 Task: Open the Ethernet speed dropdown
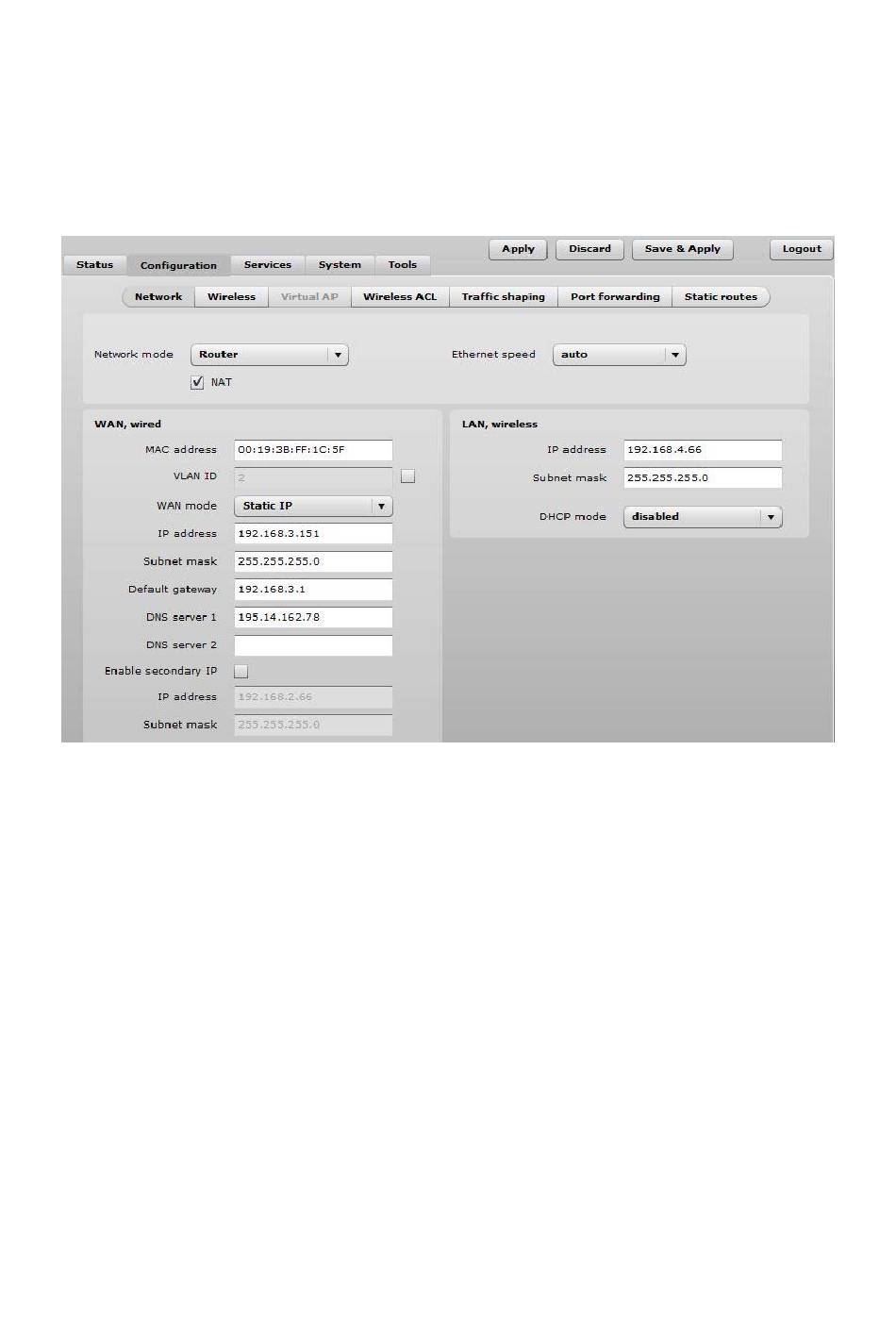coord(619,355)
